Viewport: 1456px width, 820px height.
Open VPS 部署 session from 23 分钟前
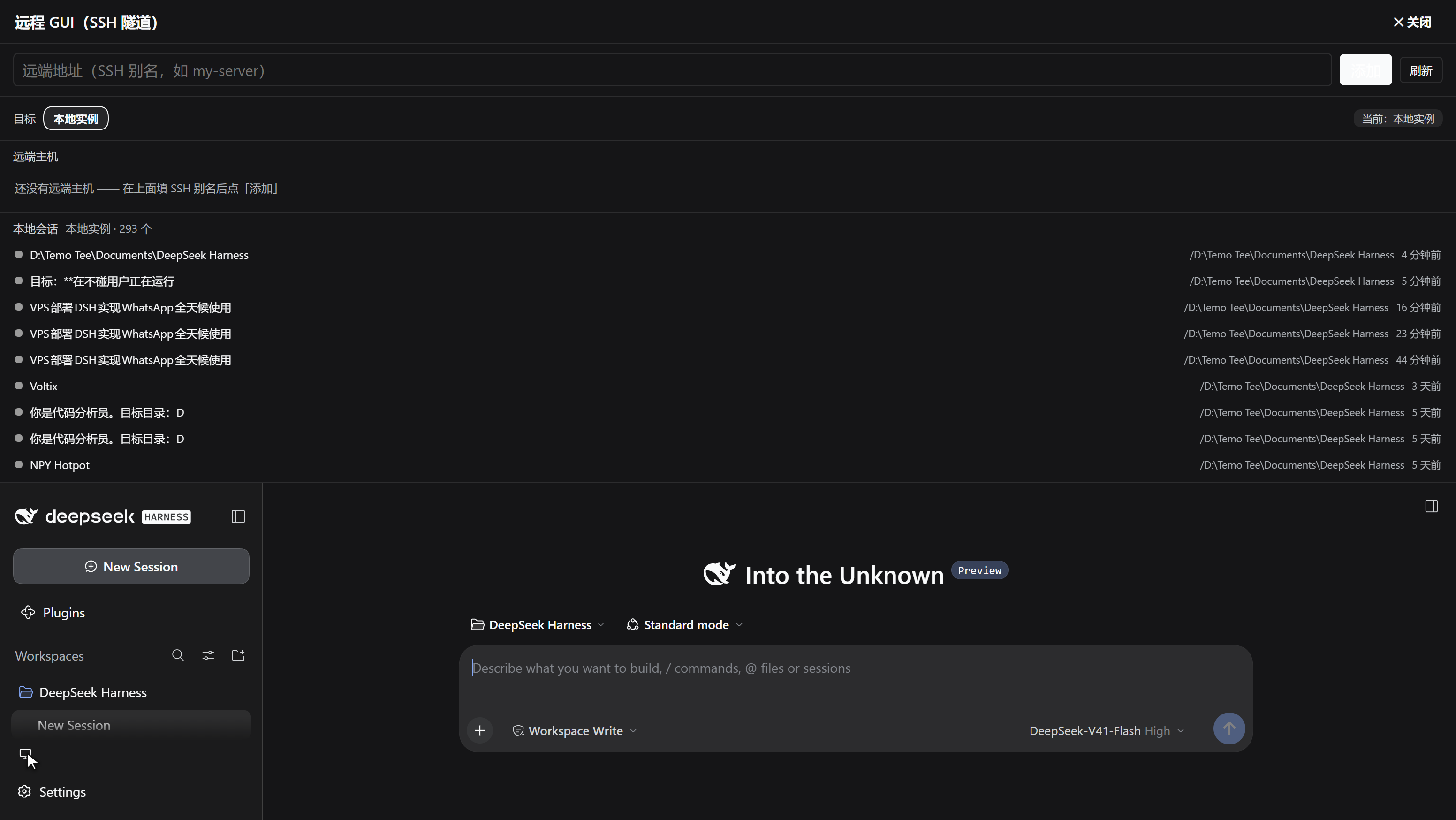coord(728,334)
